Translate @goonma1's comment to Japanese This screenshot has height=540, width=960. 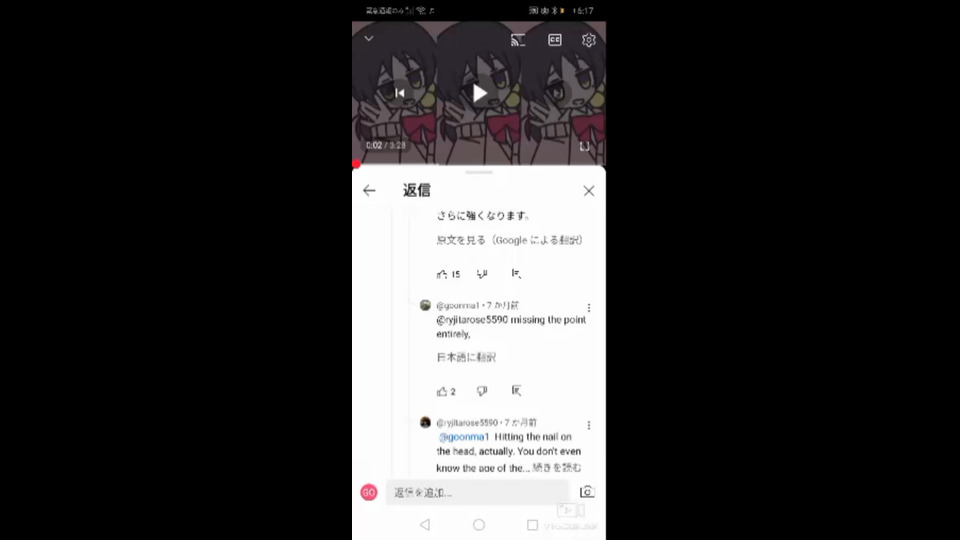(466, 358)
